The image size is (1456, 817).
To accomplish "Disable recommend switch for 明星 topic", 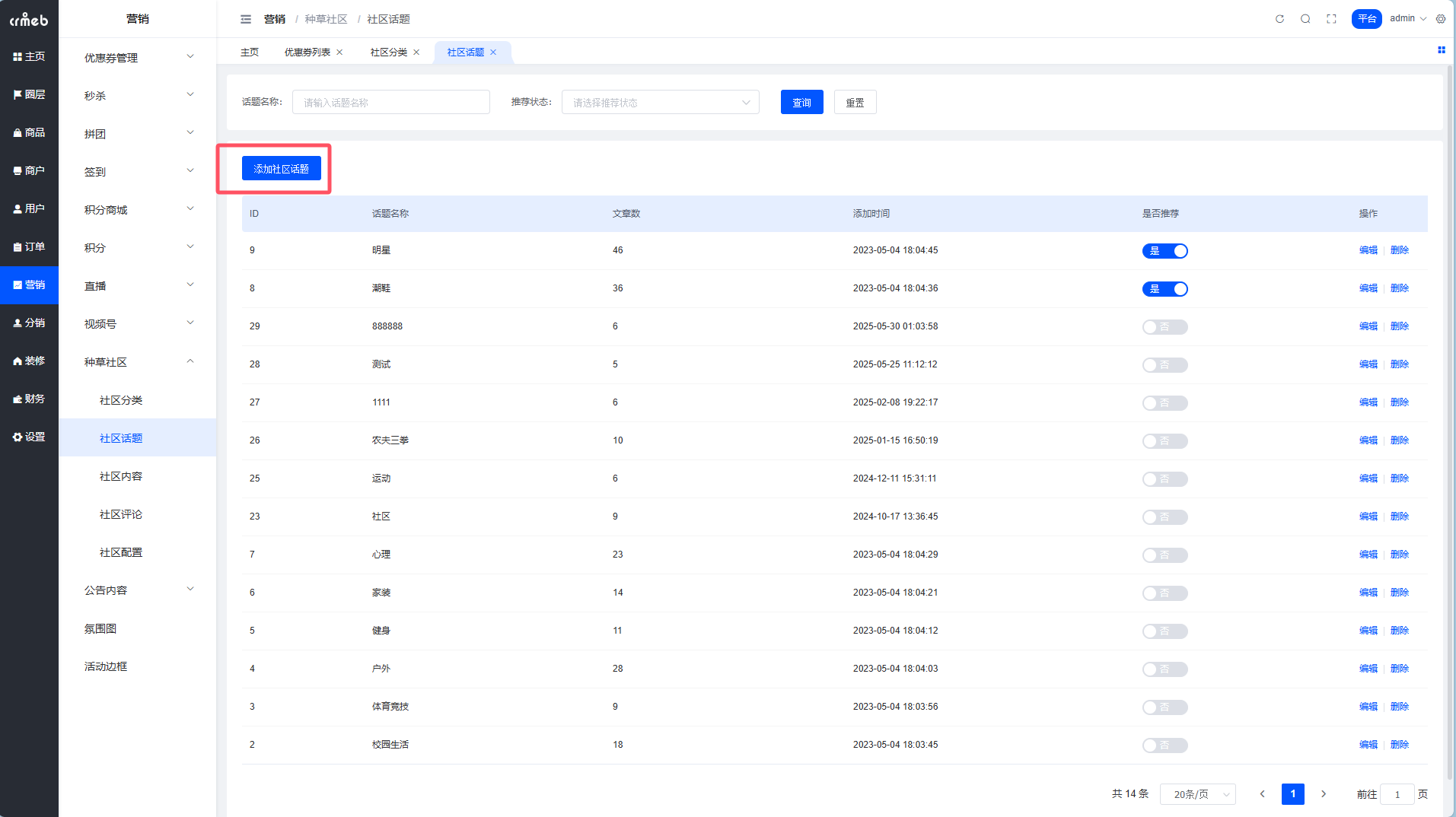I will [1164, 251].
